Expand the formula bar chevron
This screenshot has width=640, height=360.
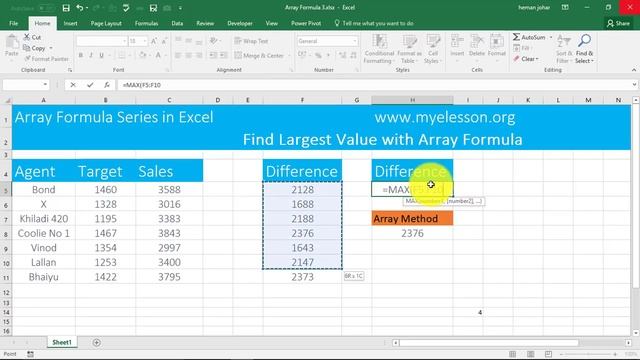click(634, 85)
